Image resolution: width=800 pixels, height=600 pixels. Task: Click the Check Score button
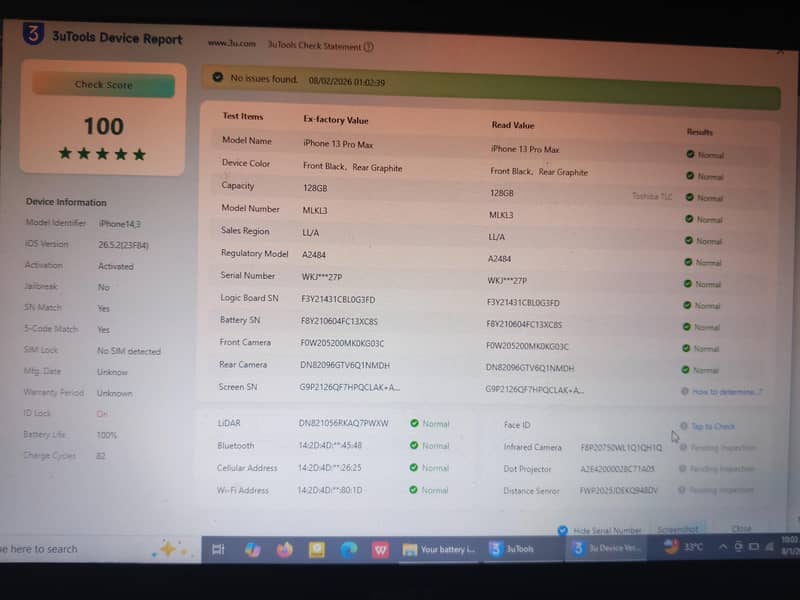click(104, 85)
